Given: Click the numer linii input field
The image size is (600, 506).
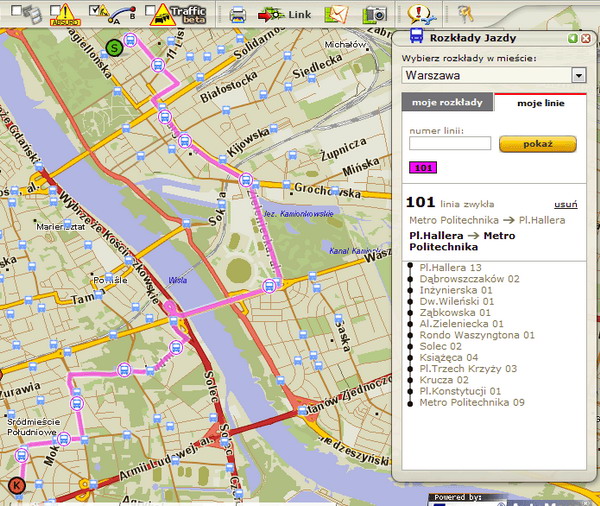Looking at the screenshot, I should pyautogui.click(x=450, y=144).
